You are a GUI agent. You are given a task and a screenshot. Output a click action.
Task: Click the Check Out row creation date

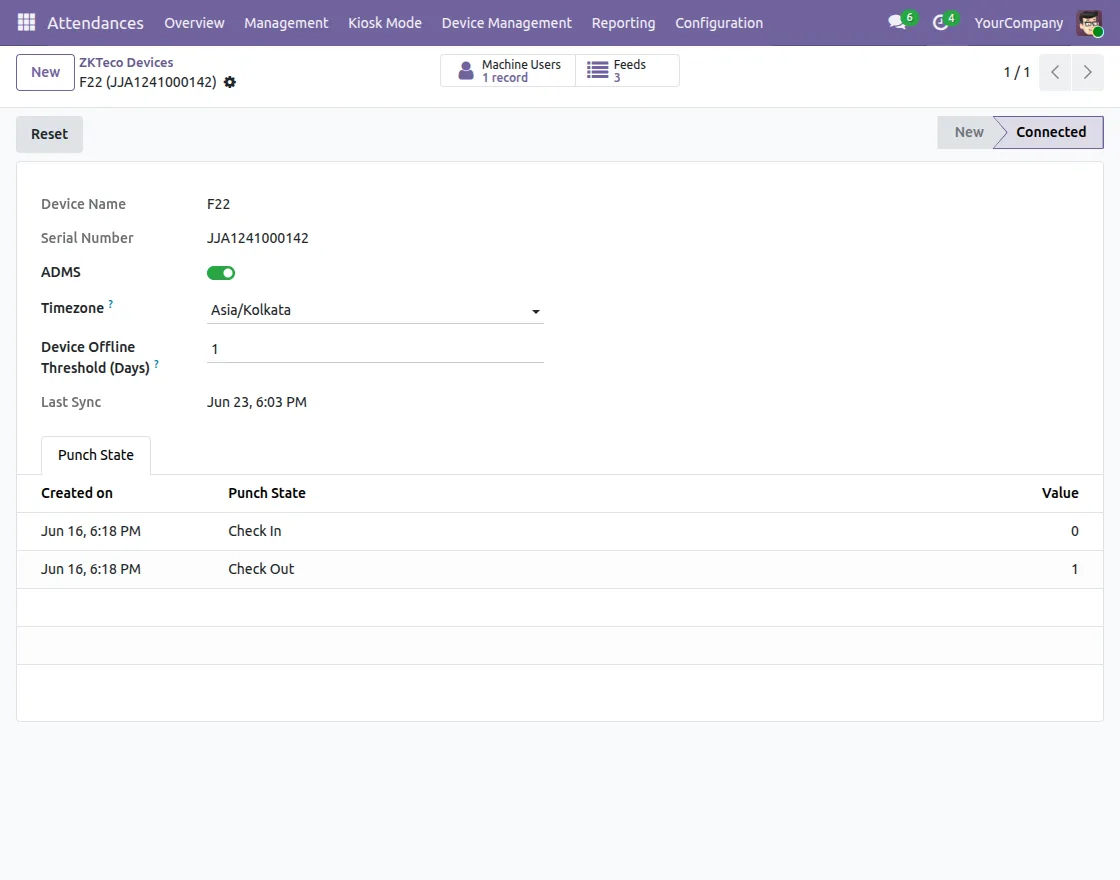[91, 569]
